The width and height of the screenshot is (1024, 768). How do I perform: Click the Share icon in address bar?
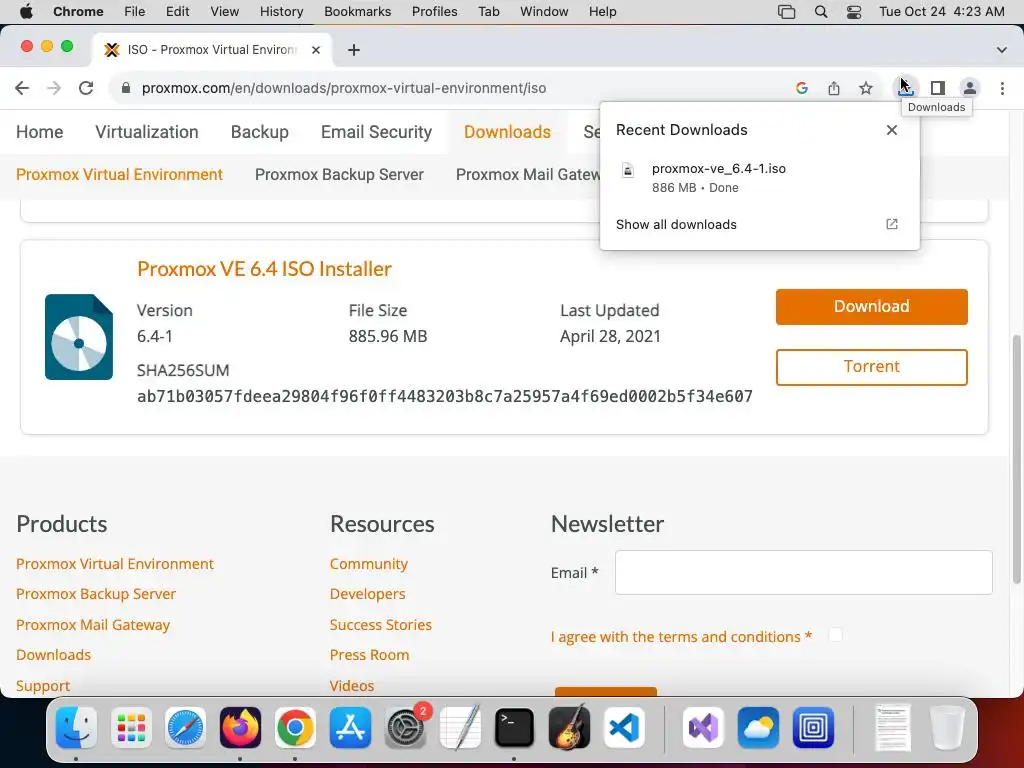pyautogui.click(x=833, y=88)
